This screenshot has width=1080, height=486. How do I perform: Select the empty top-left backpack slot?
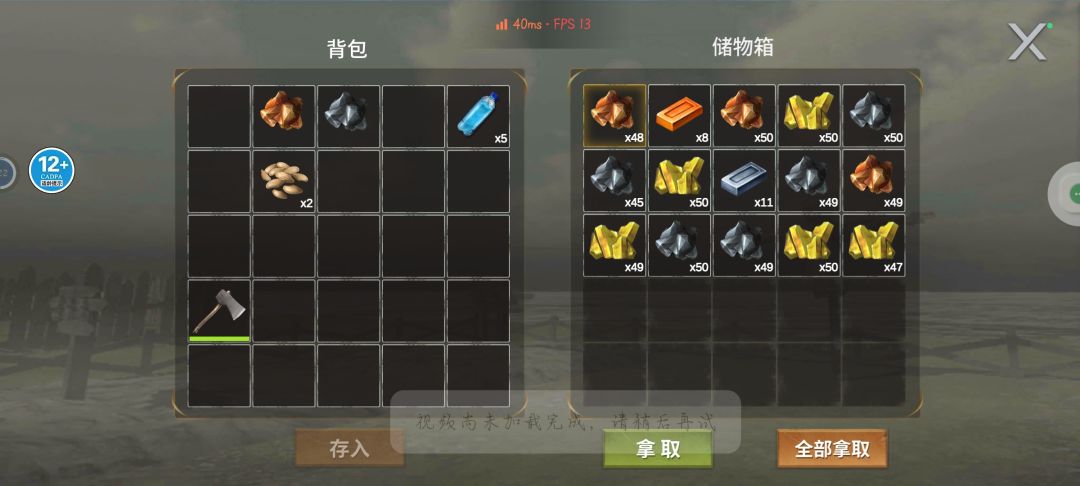coord(219,116)
